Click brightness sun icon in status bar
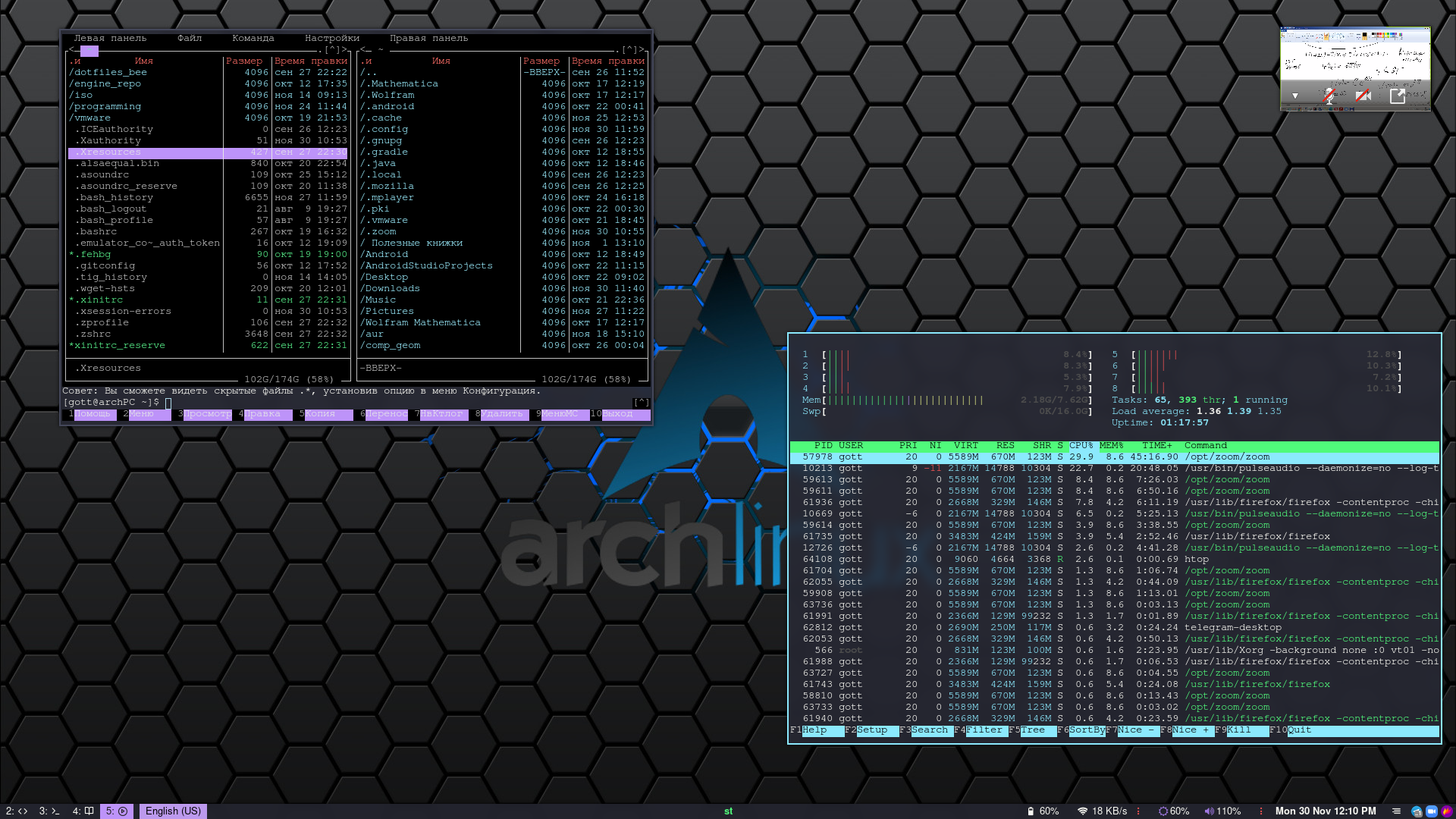This screenshot has height=819, width=1456. pos(1163,811)
